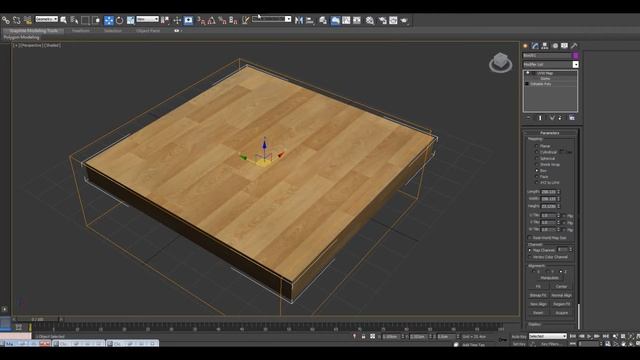The image size is (640, 360).
Task: Open the Freeform ribbon tab
Action: (x=81, y=31)
